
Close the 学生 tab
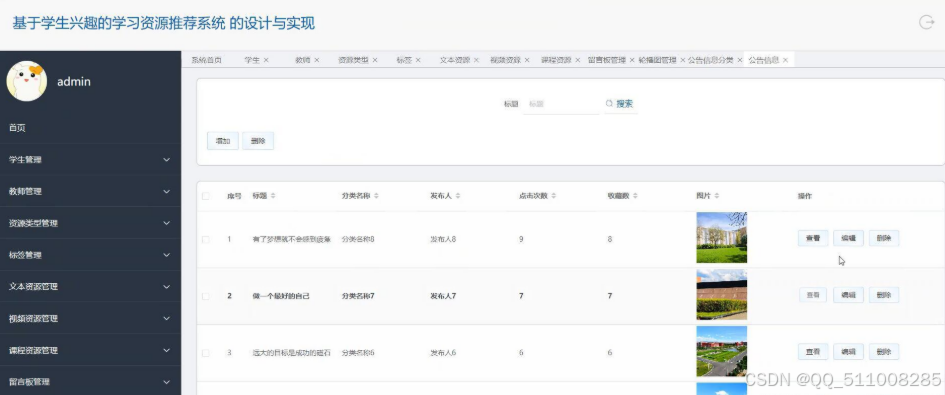point(266,60)
